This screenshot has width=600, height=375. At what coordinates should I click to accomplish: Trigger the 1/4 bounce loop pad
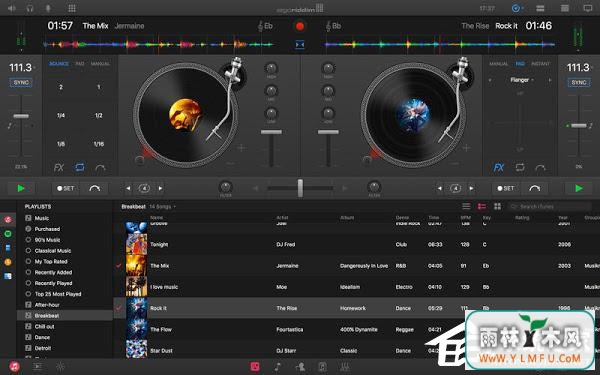click(x=61, y=115)
